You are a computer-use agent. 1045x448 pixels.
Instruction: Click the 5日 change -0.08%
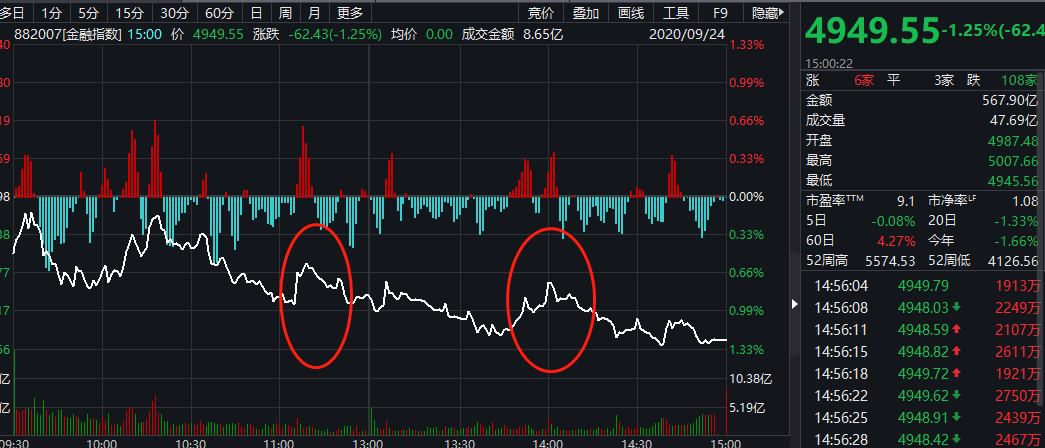[x=892, y=221]
